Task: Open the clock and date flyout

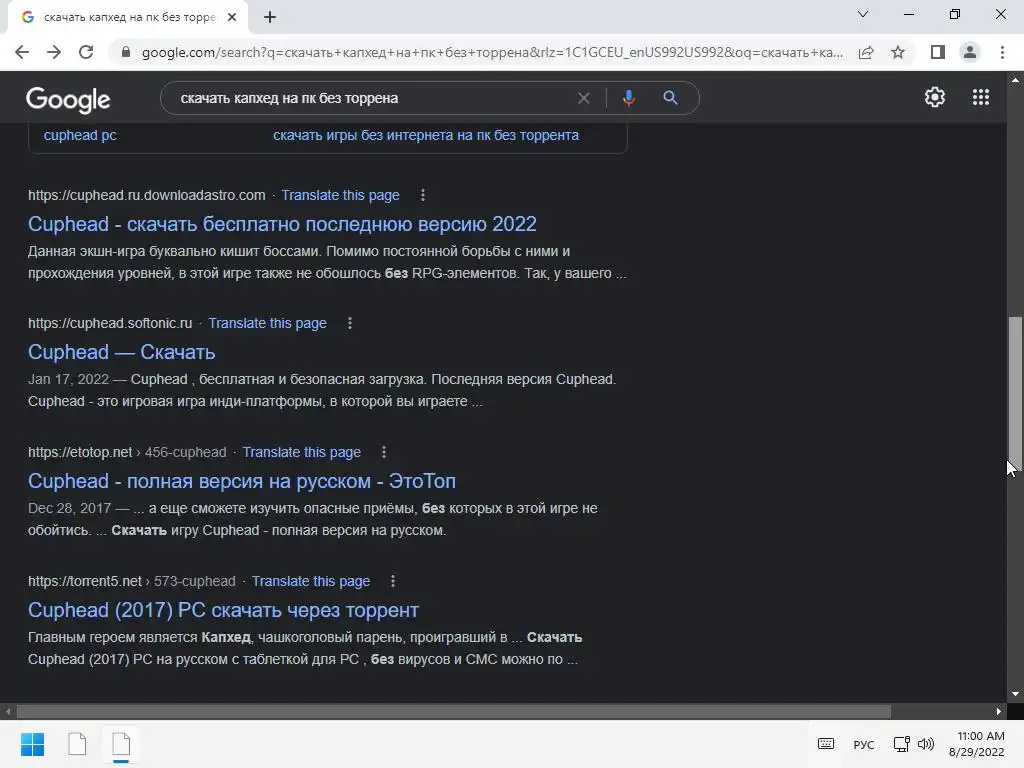Action: click(976, 744)
